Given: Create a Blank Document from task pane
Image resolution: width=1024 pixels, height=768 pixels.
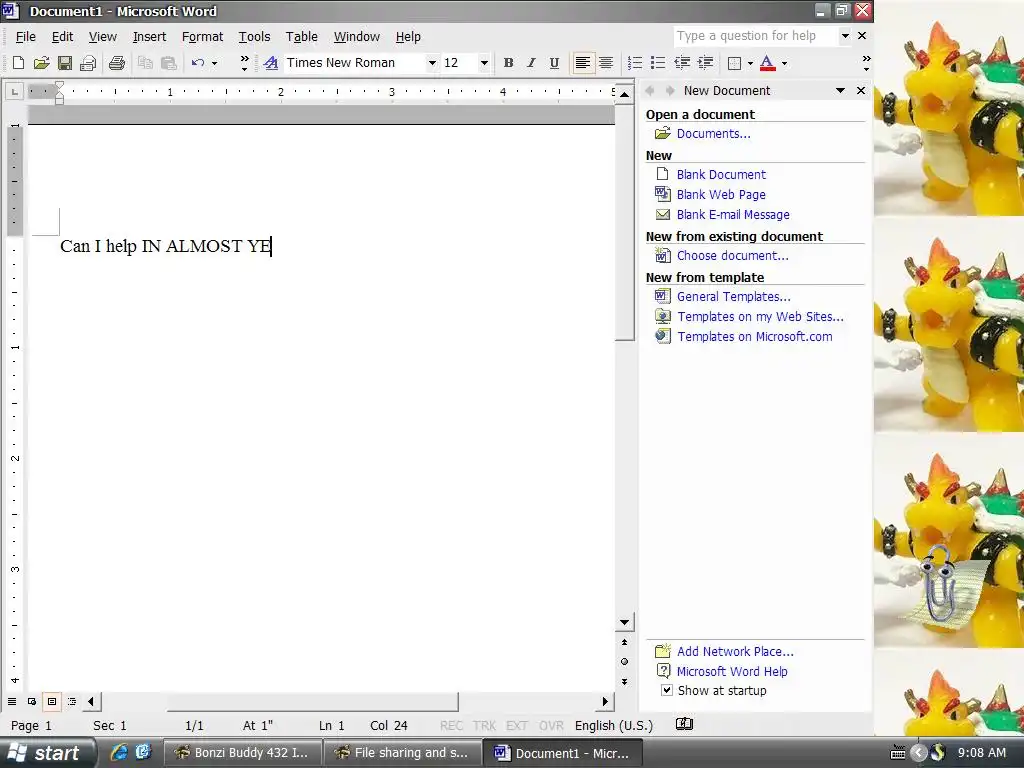Looking at the screenshot, I should 721,174.
